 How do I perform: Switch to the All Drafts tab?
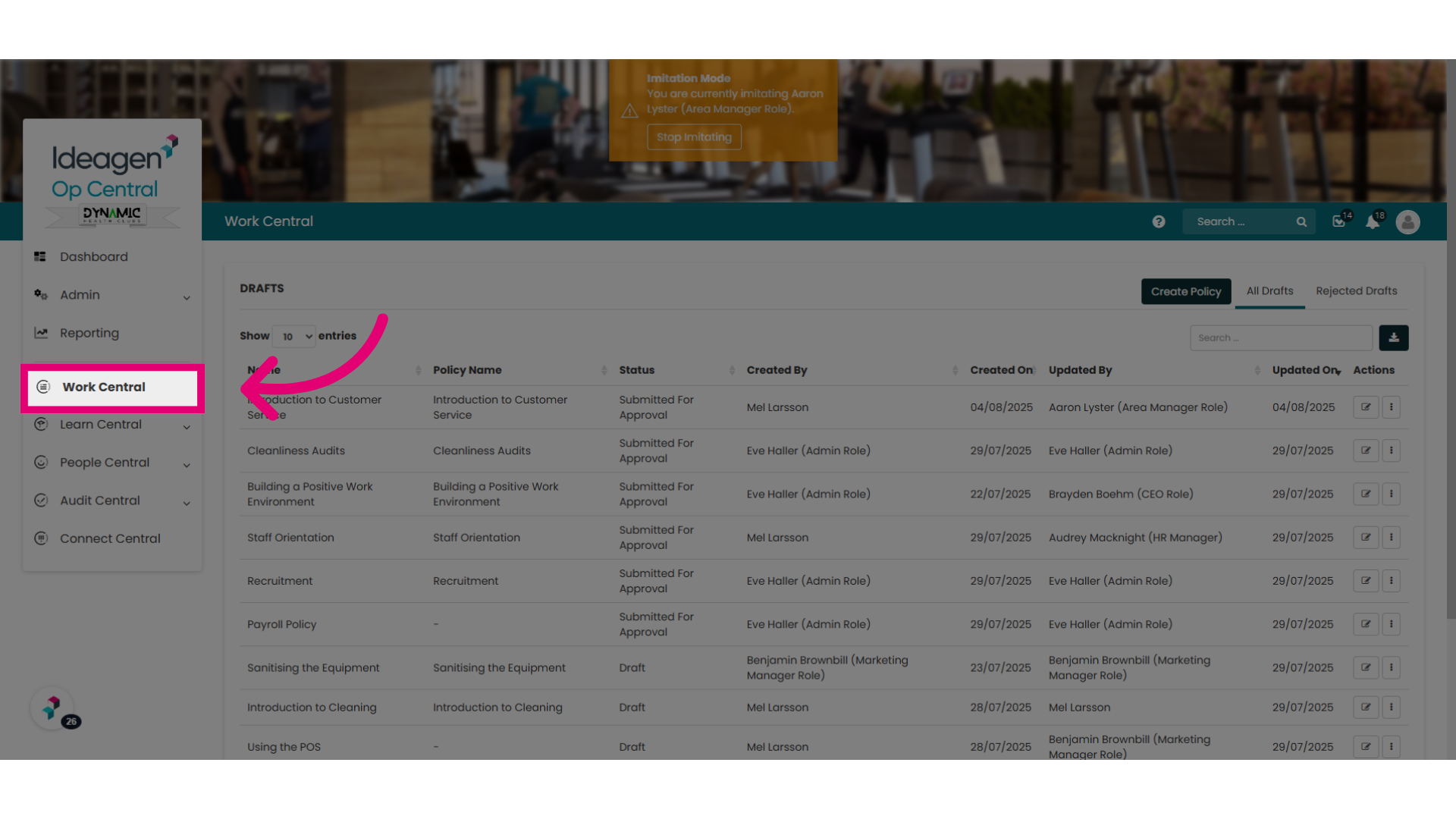(x=1269, y=291)
